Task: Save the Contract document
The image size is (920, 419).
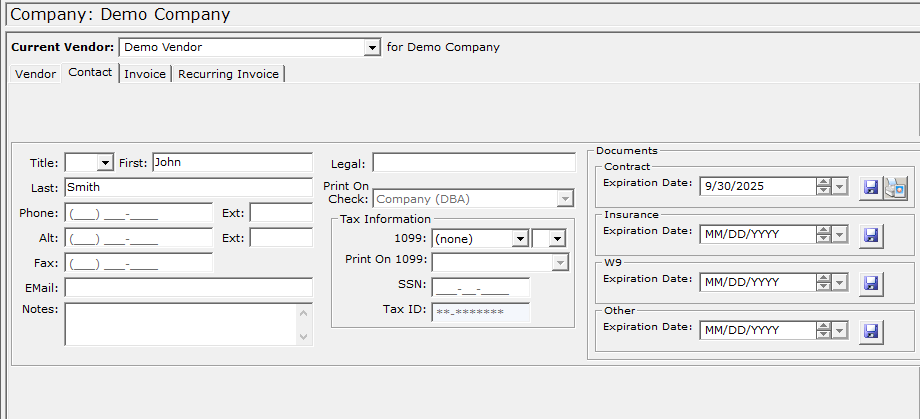Action: pos(870,187)
